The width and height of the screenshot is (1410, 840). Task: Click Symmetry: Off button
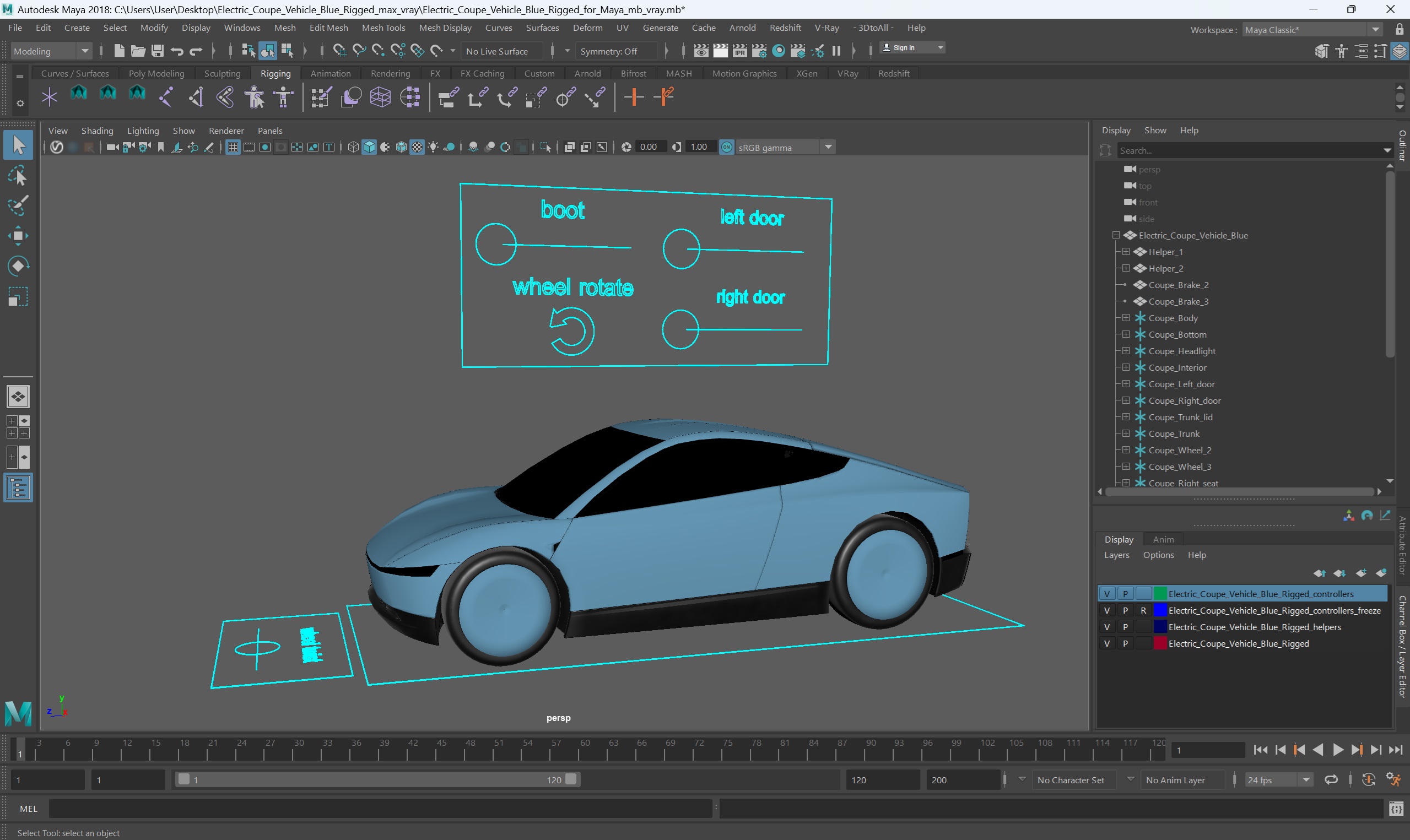616,51
